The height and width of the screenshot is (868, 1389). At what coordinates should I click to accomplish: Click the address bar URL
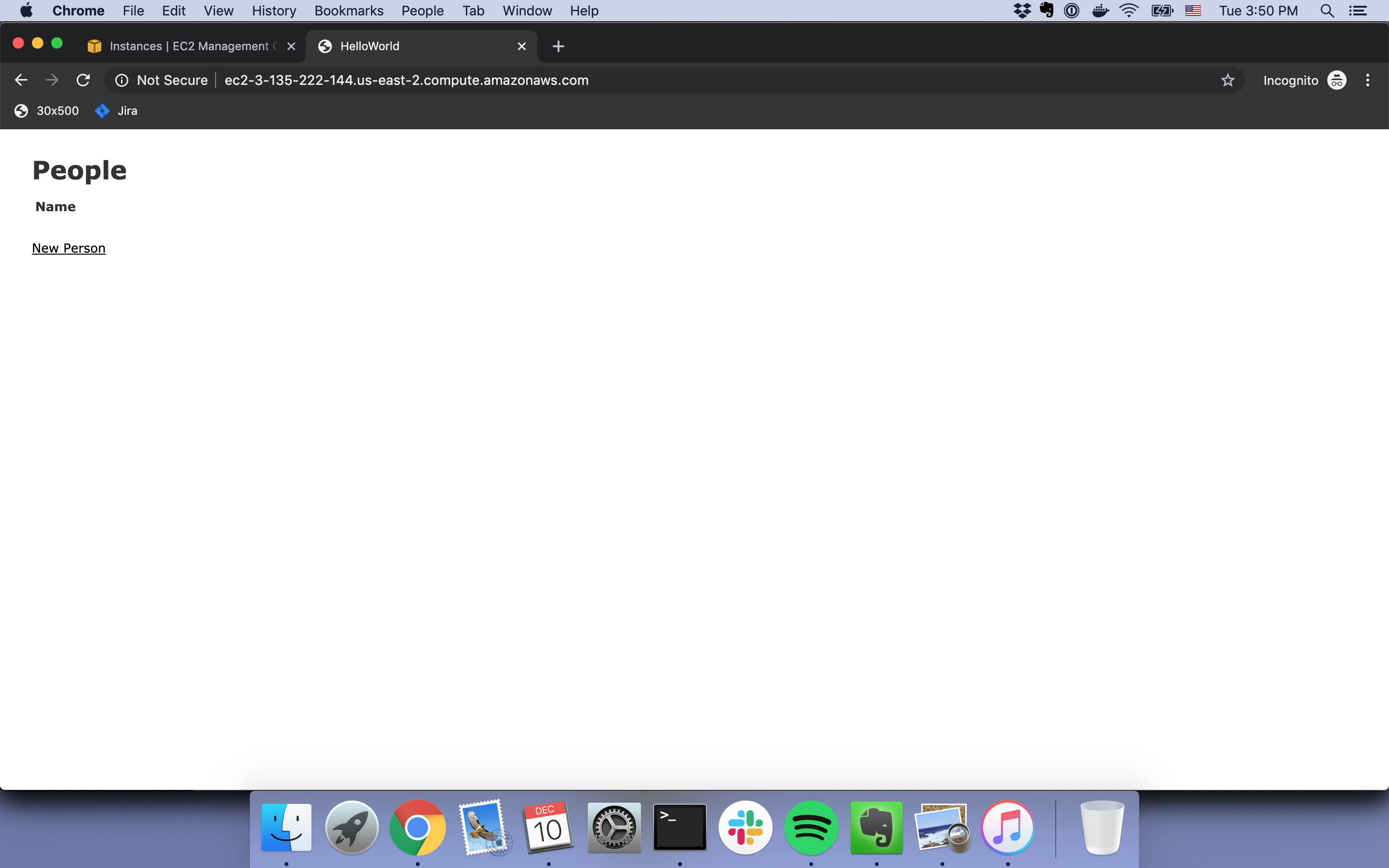(x=407, y=81)
